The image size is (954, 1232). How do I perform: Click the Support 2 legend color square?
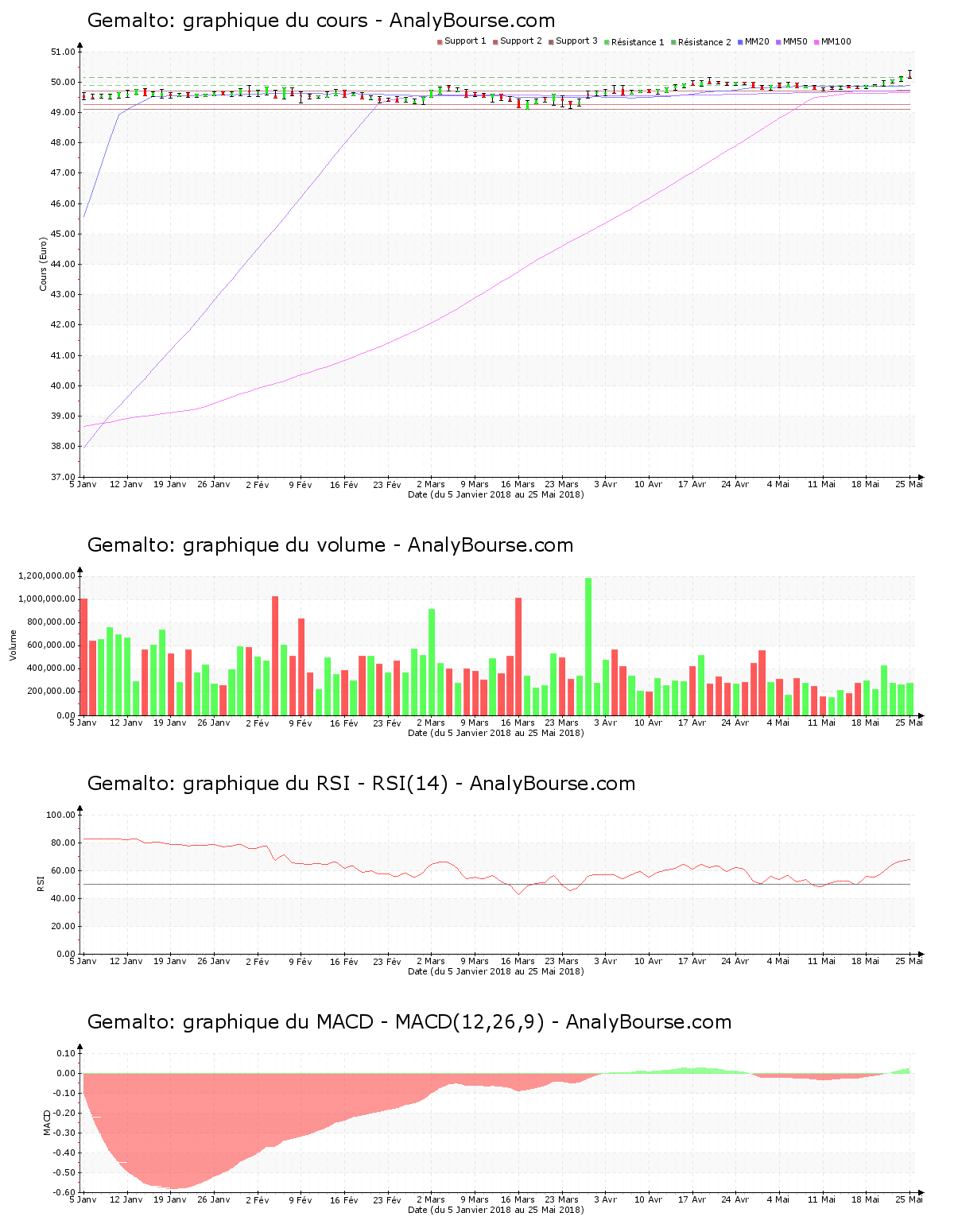[495, 42]
